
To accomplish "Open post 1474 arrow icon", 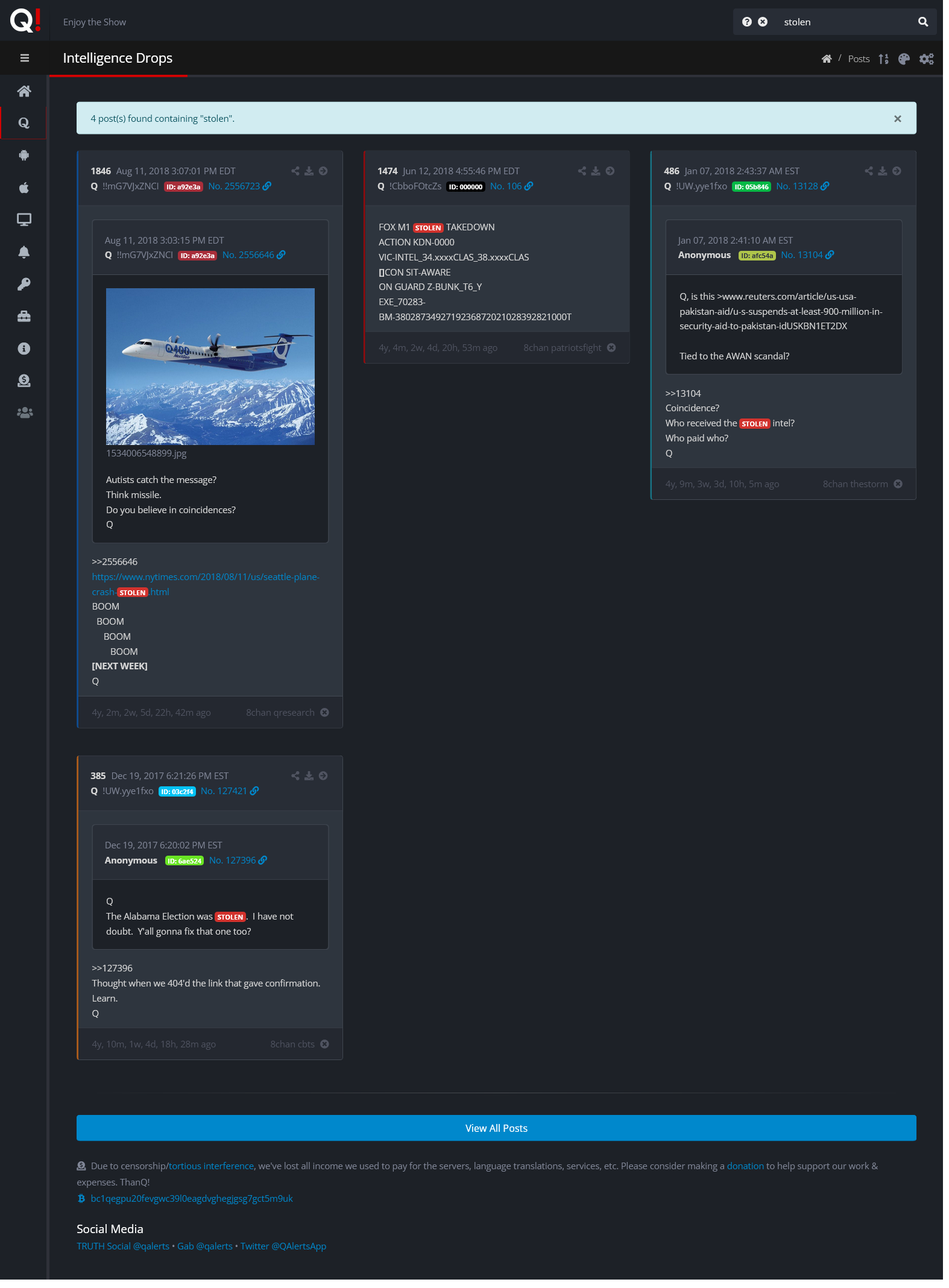I will 610,171.
